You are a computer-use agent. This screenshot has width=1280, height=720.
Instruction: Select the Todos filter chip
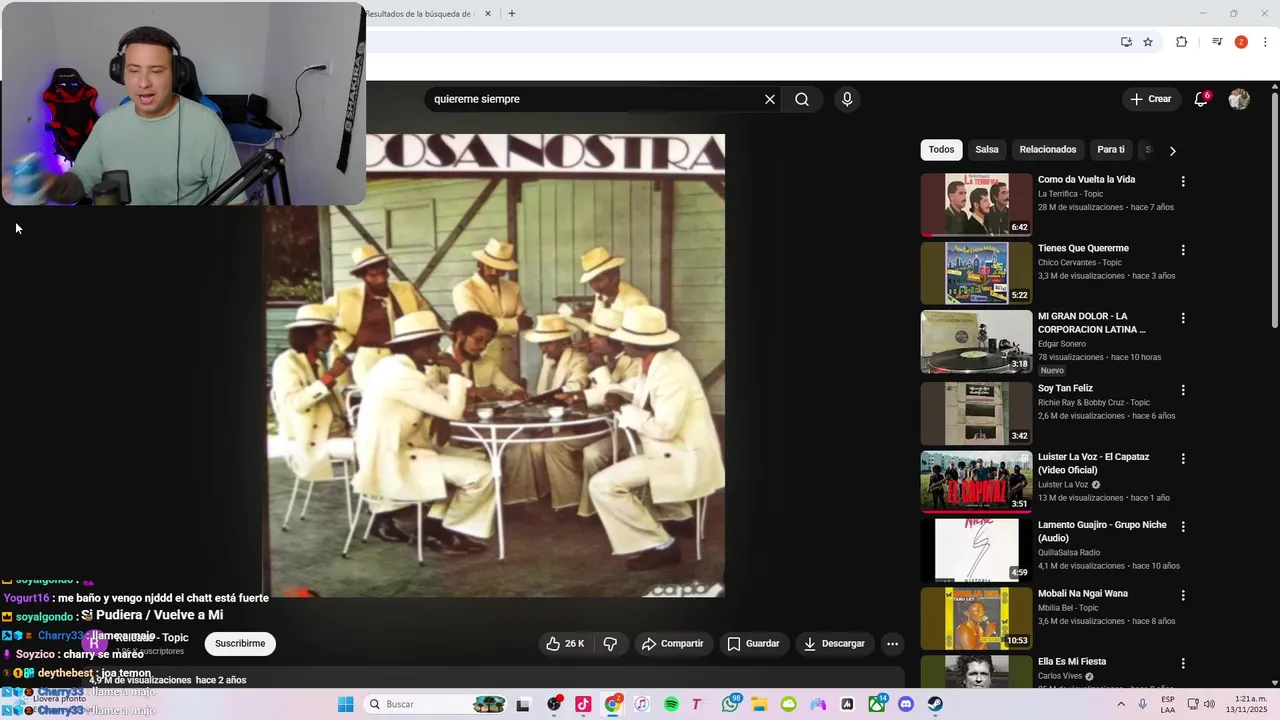tap(941, 150)
